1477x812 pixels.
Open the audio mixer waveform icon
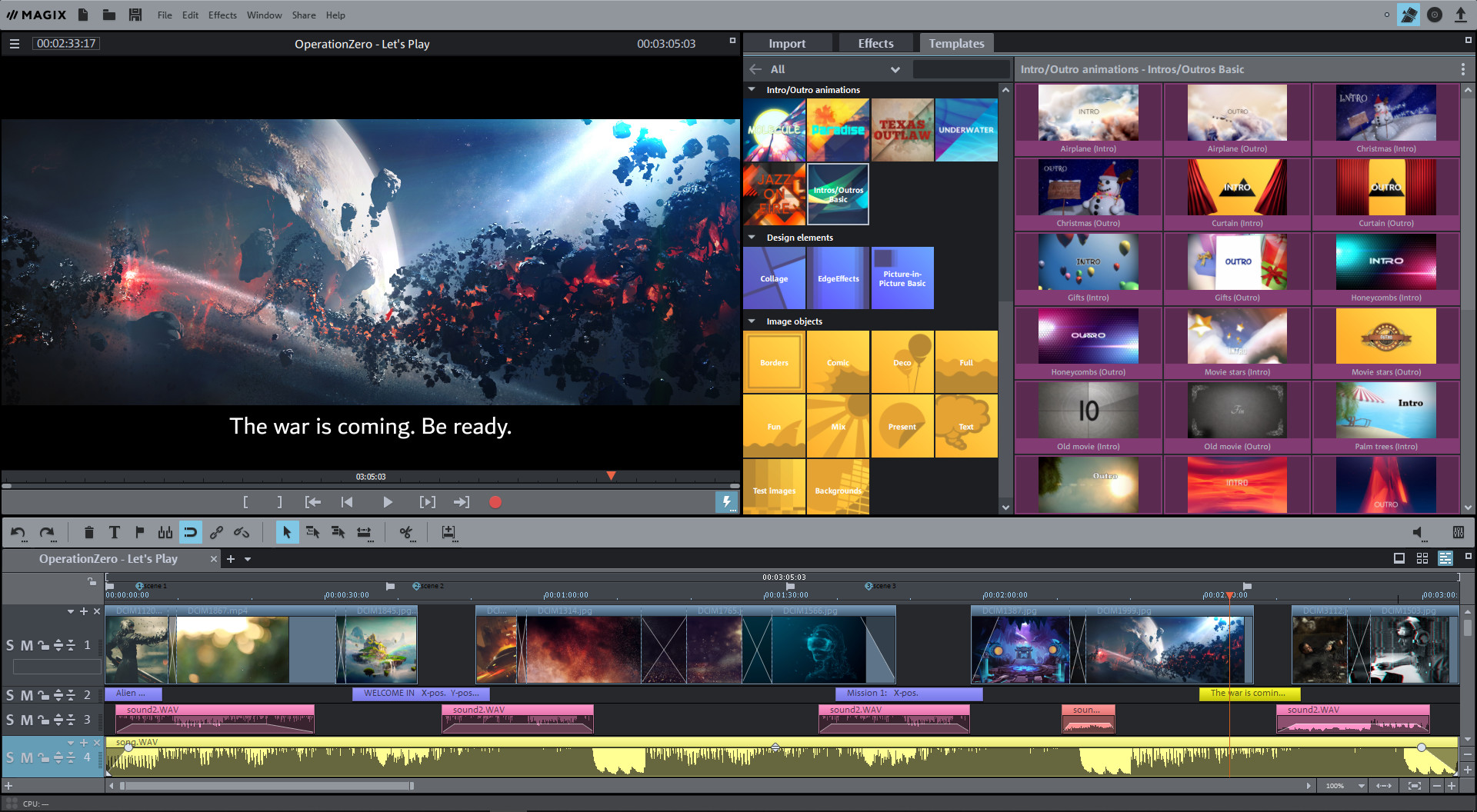165,532
